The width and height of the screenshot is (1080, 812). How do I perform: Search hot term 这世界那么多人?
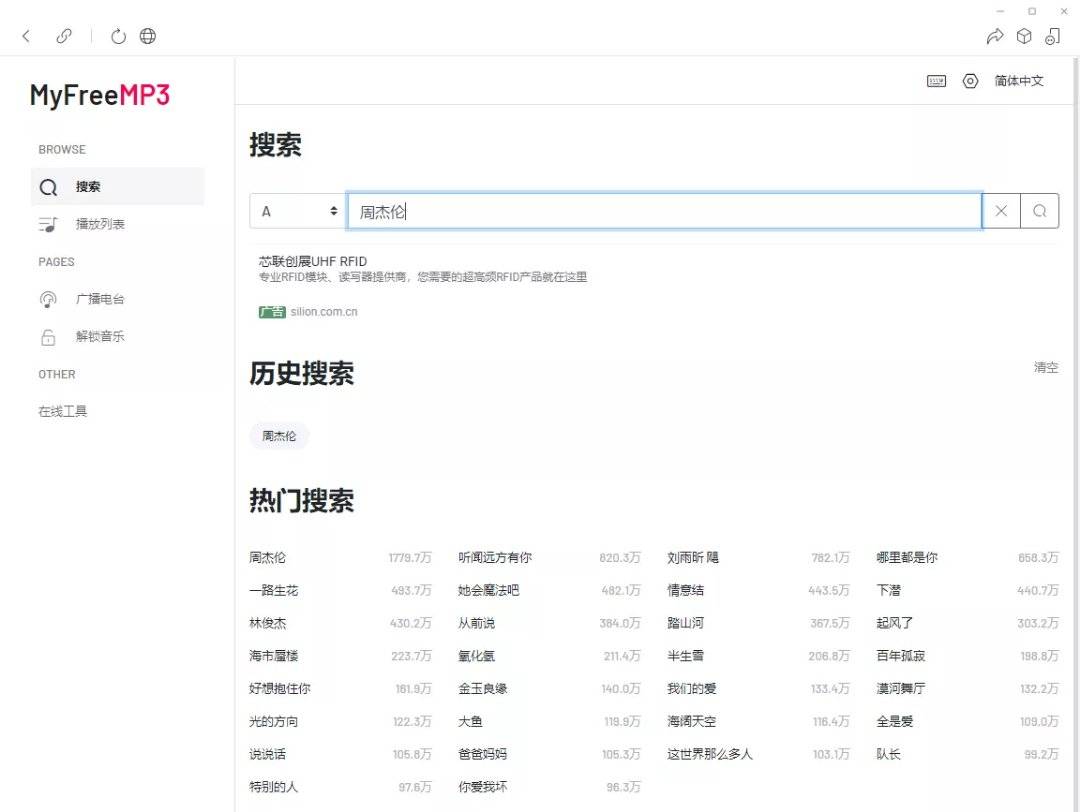pos(710,754)
